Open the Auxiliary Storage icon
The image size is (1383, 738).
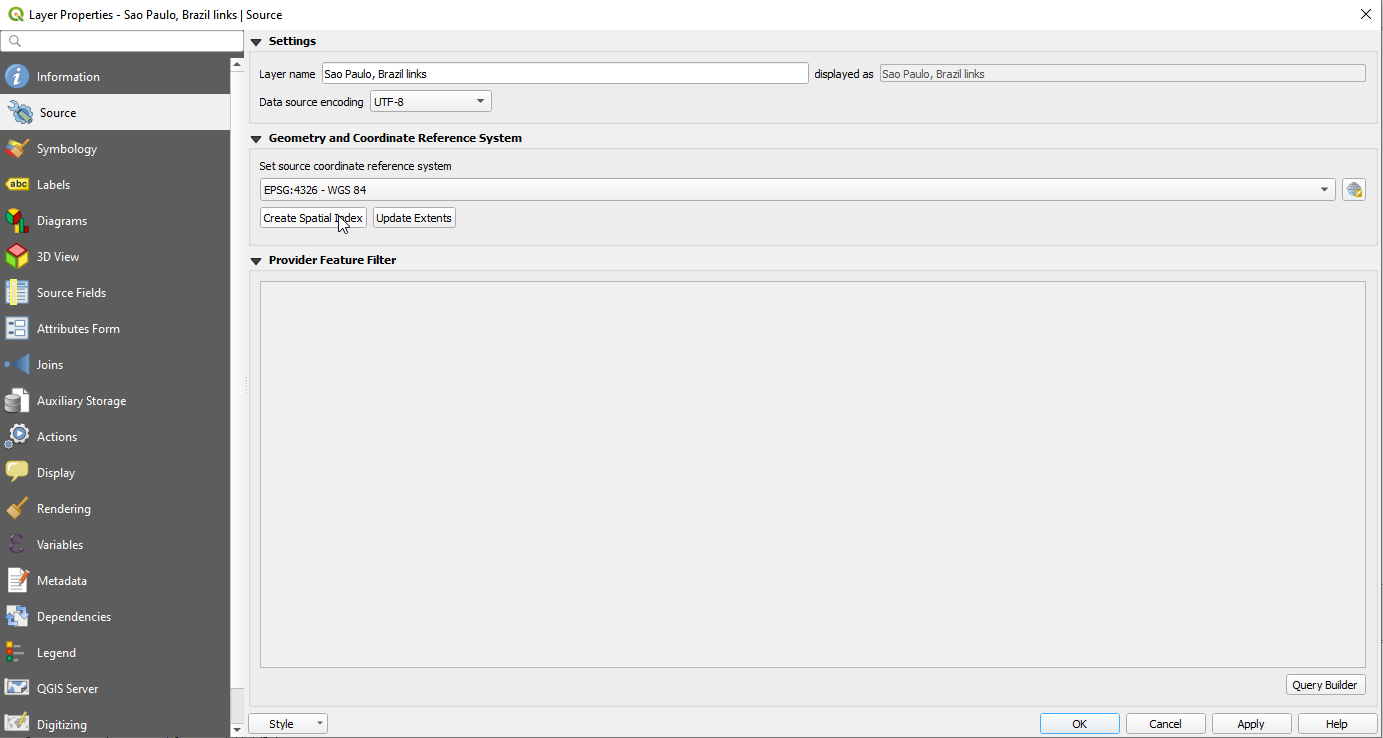17,401
